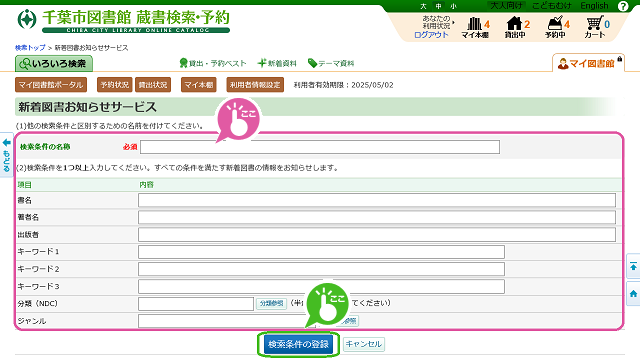
Task: Click the help question mark icon
Action: [623, 6]
